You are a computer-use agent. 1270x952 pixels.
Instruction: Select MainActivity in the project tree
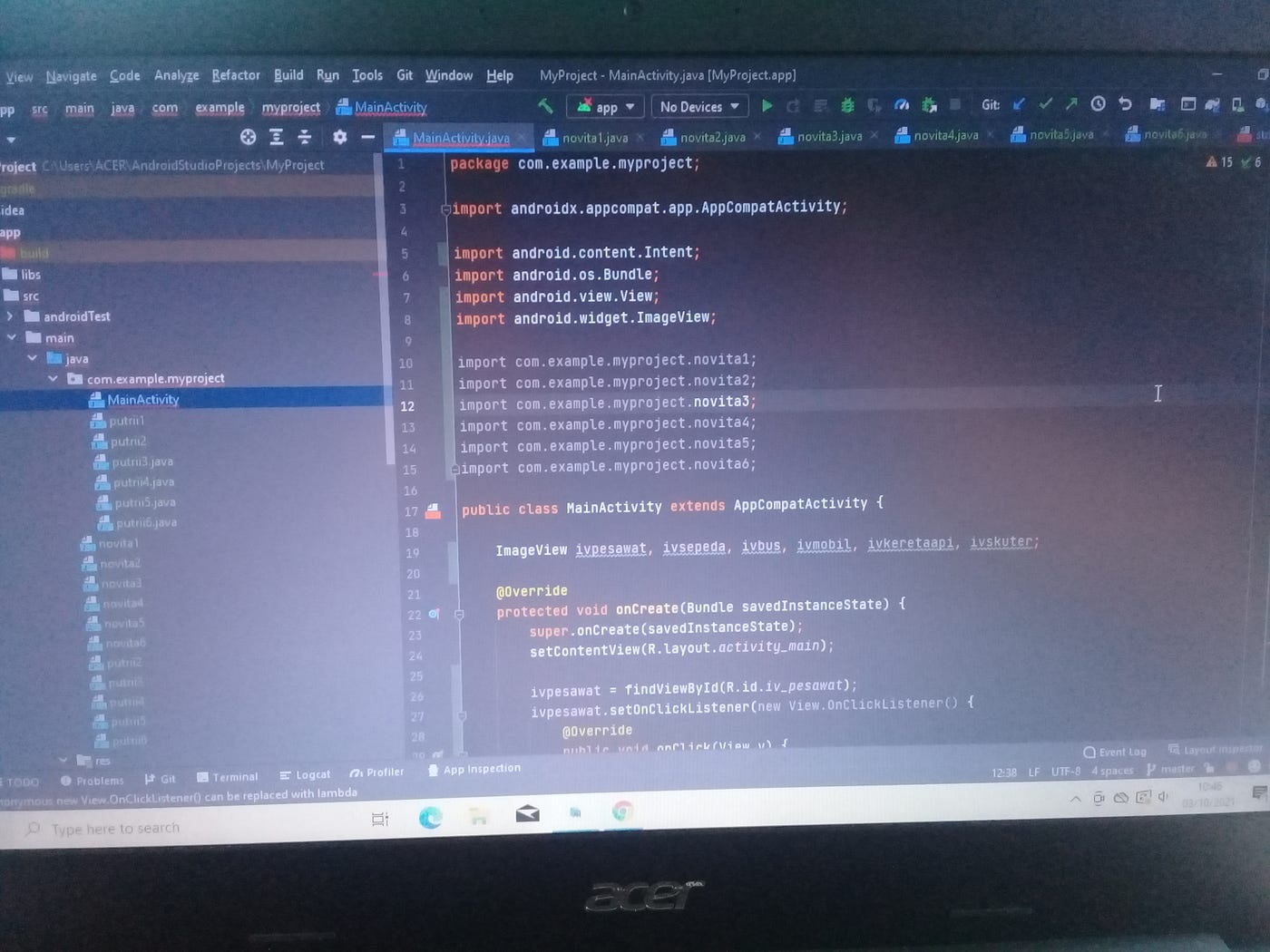tap(142, 399)
